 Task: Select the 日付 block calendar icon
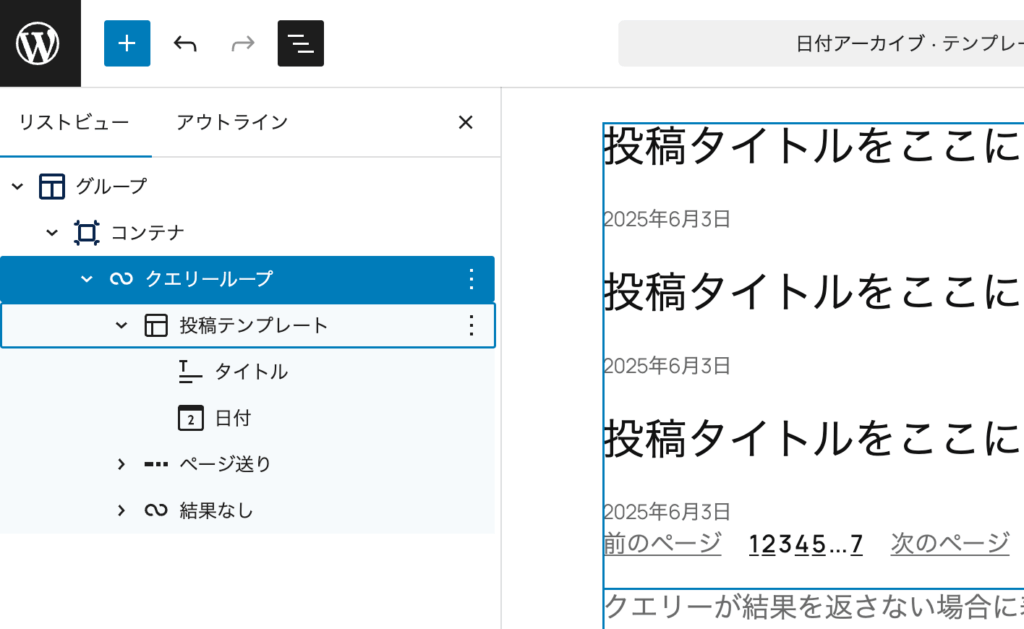[x=190, y=418]
